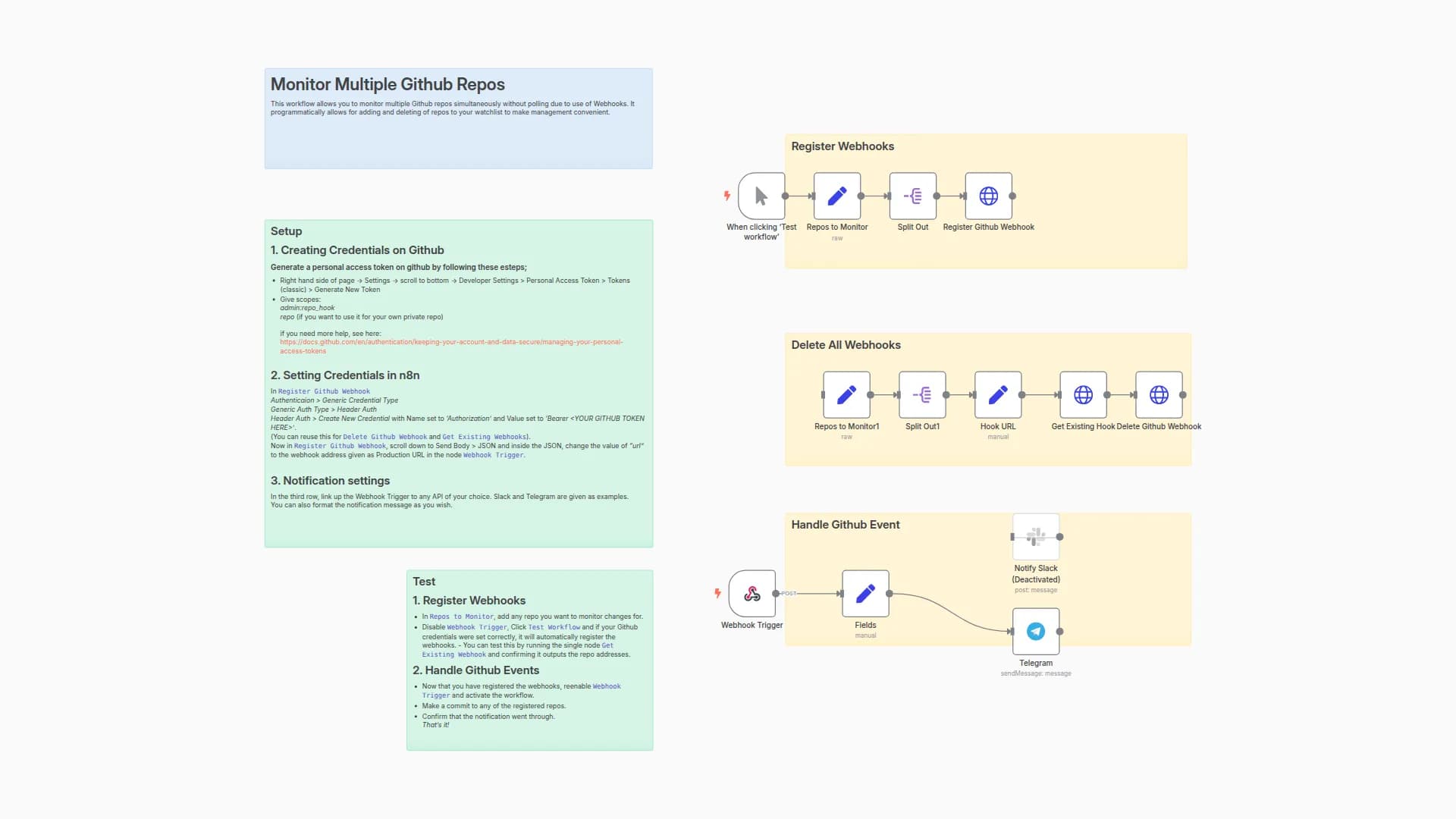Click the 'Get Existing Hook' node label

click(1083, 426)
